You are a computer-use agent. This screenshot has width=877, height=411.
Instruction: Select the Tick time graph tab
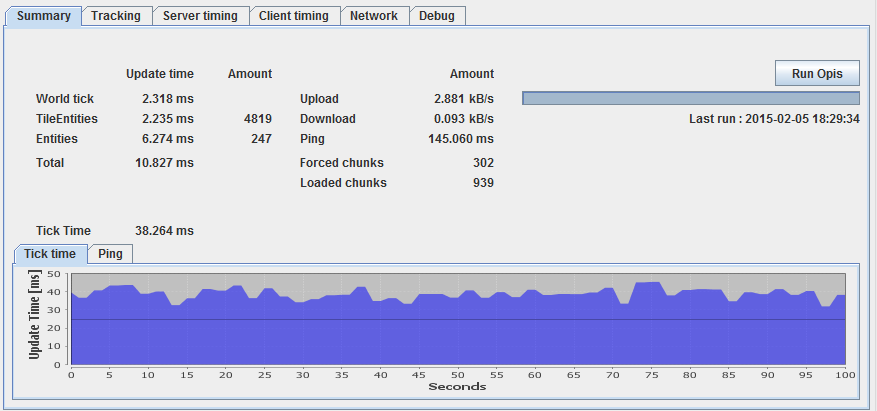pos(50,254)
